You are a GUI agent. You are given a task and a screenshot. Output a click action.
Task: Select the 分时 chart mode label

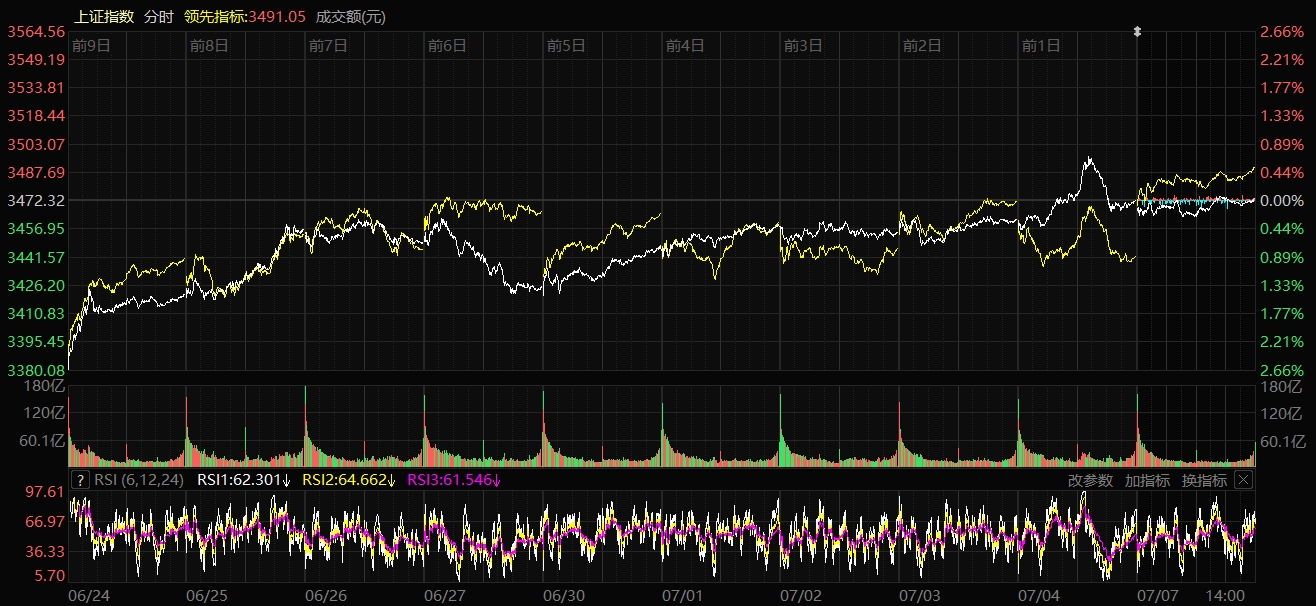tap(158, 16)
